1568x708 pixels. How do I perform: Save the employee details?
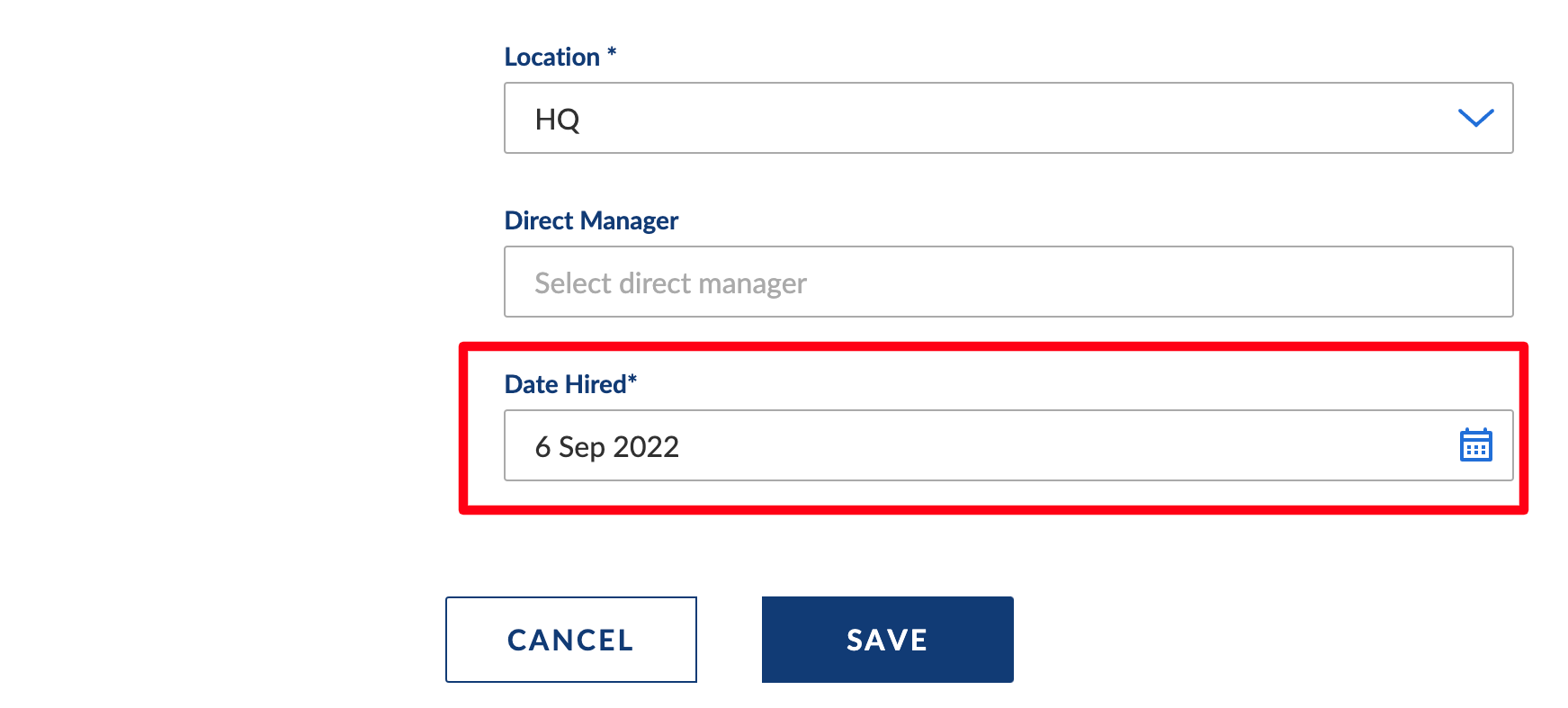888,640
